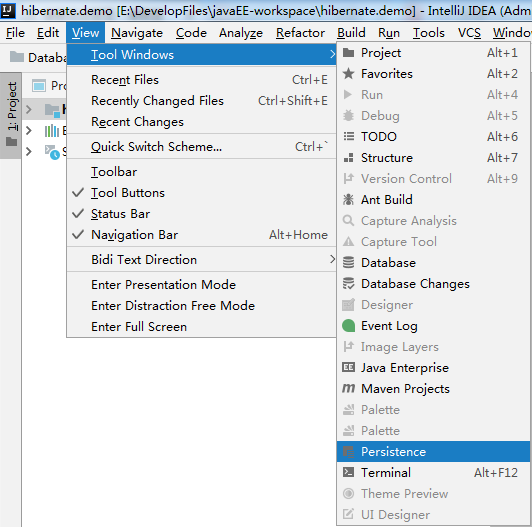
Task: Open the Analyze menu
Action: coord(241,33)
